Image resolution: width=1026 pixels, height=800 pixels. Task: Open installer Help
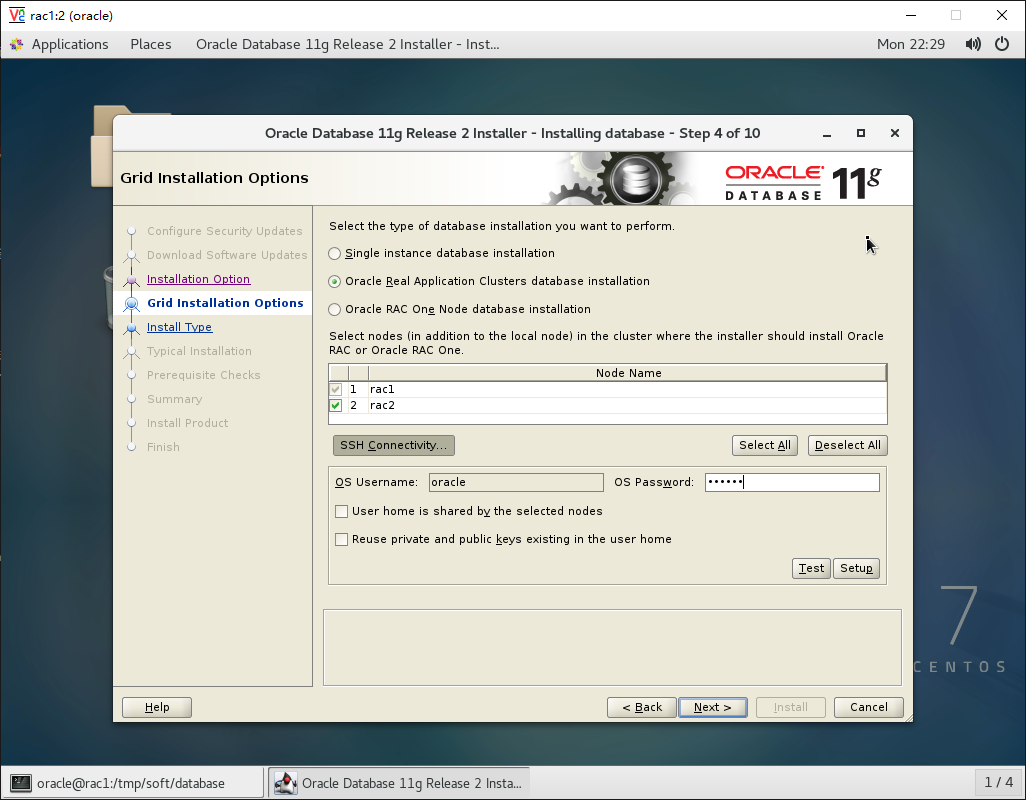pyautogui.click(x=157, y=707)
